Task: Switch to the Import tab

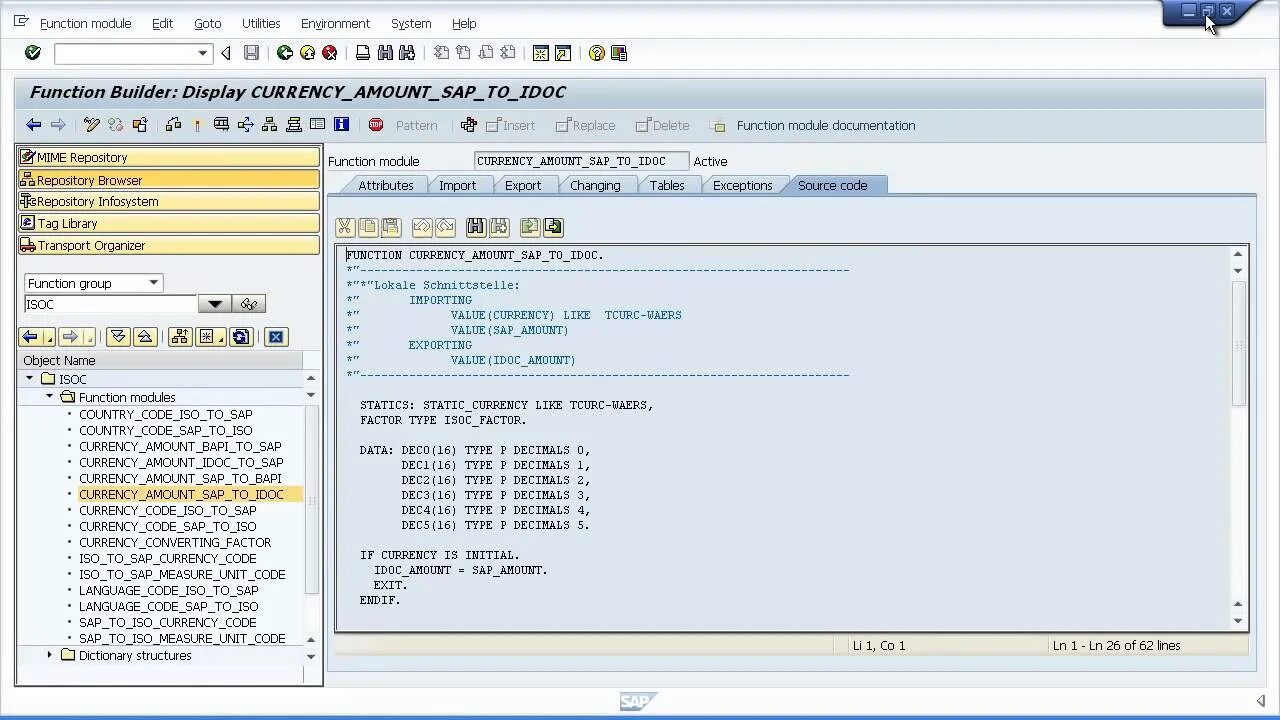Action: pos(458,185)
